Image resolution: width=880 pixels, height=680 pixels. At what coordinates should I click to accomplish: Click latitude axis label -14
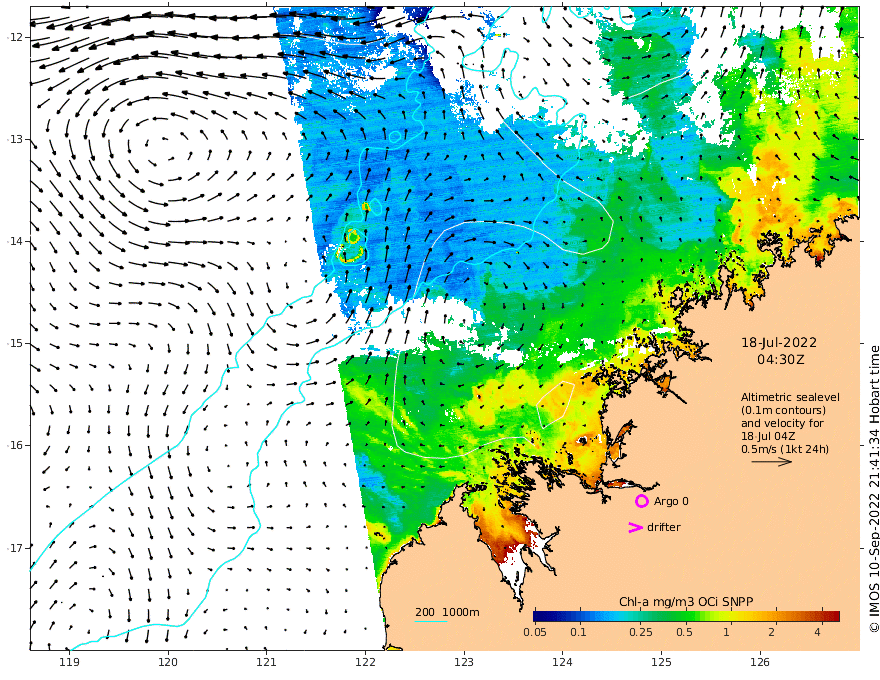coord(13,241)
